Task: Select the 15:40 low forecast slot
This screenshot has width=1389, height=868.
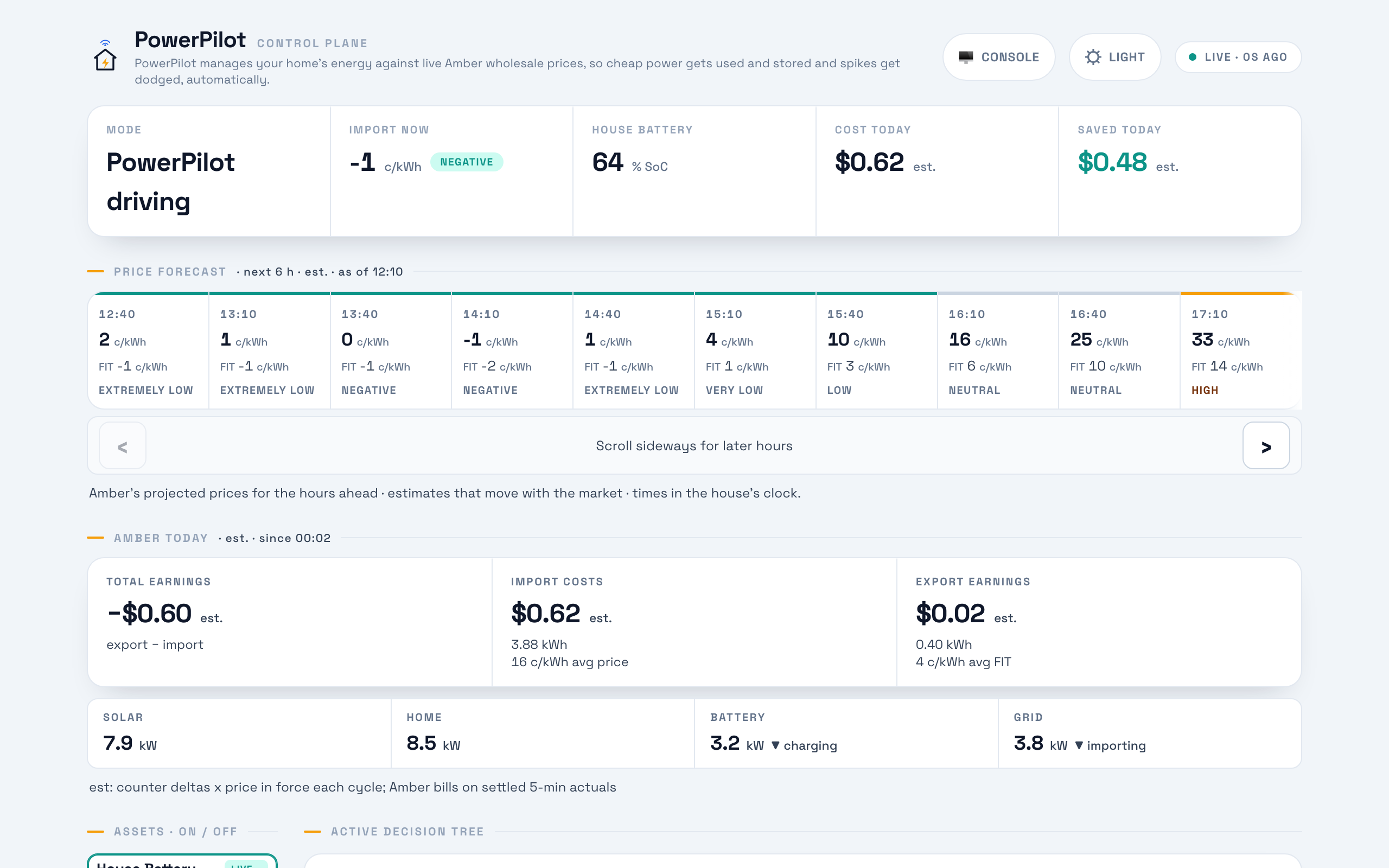Action: 876,351
